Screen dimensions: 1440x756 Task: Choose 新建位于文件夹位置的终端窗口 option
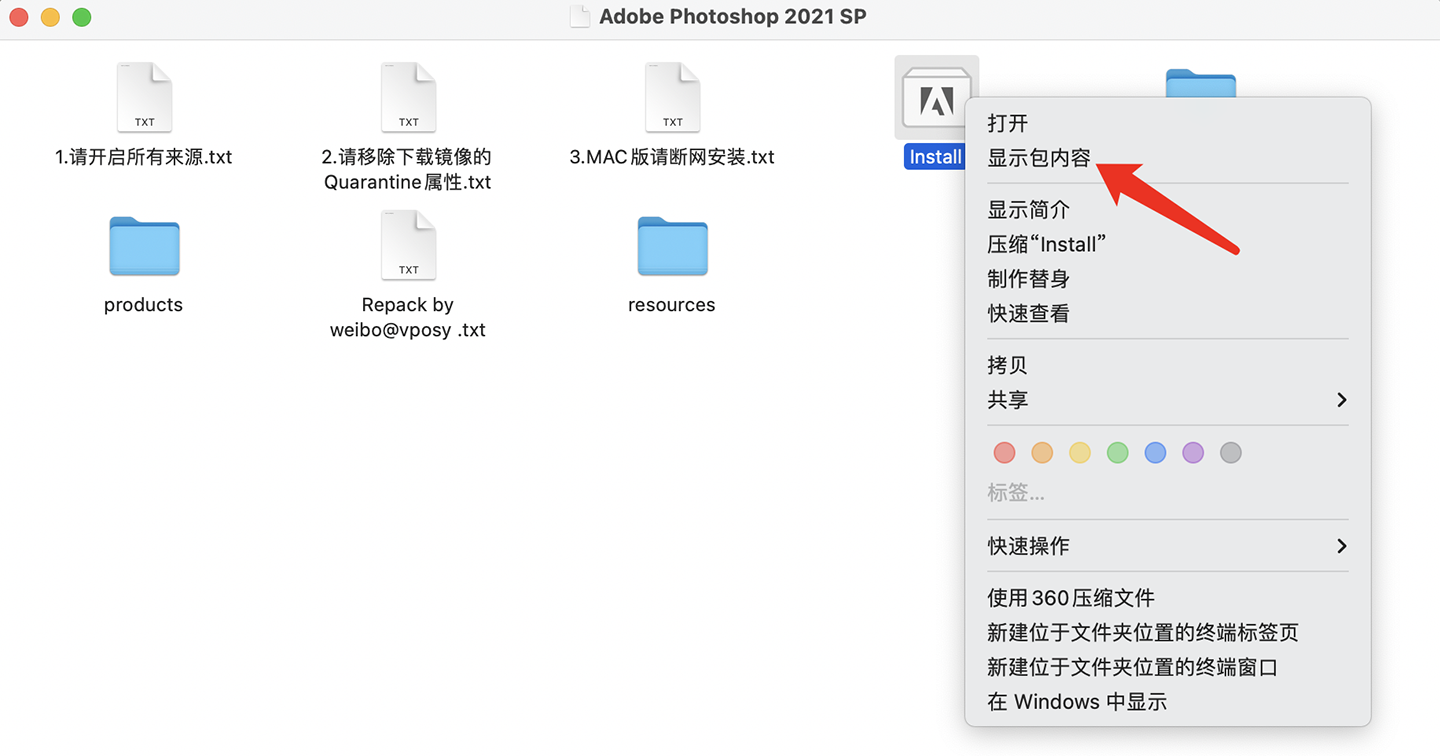(x=1133, y=667)
